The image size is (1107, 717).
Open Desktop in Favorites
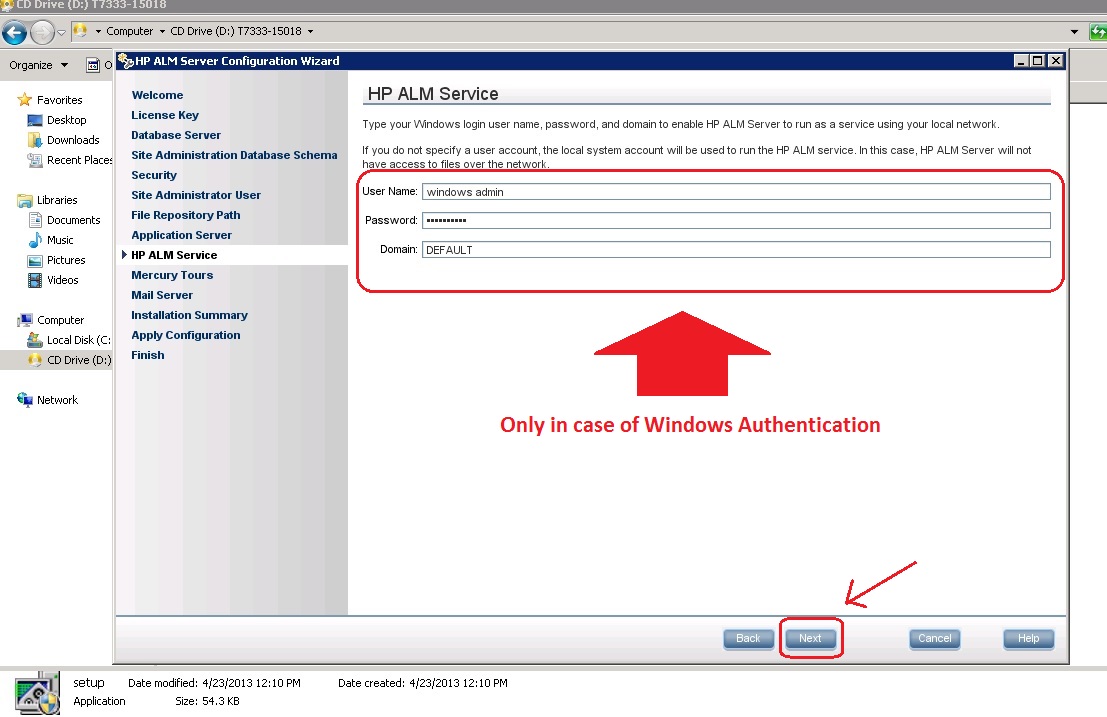coord(66,120)
